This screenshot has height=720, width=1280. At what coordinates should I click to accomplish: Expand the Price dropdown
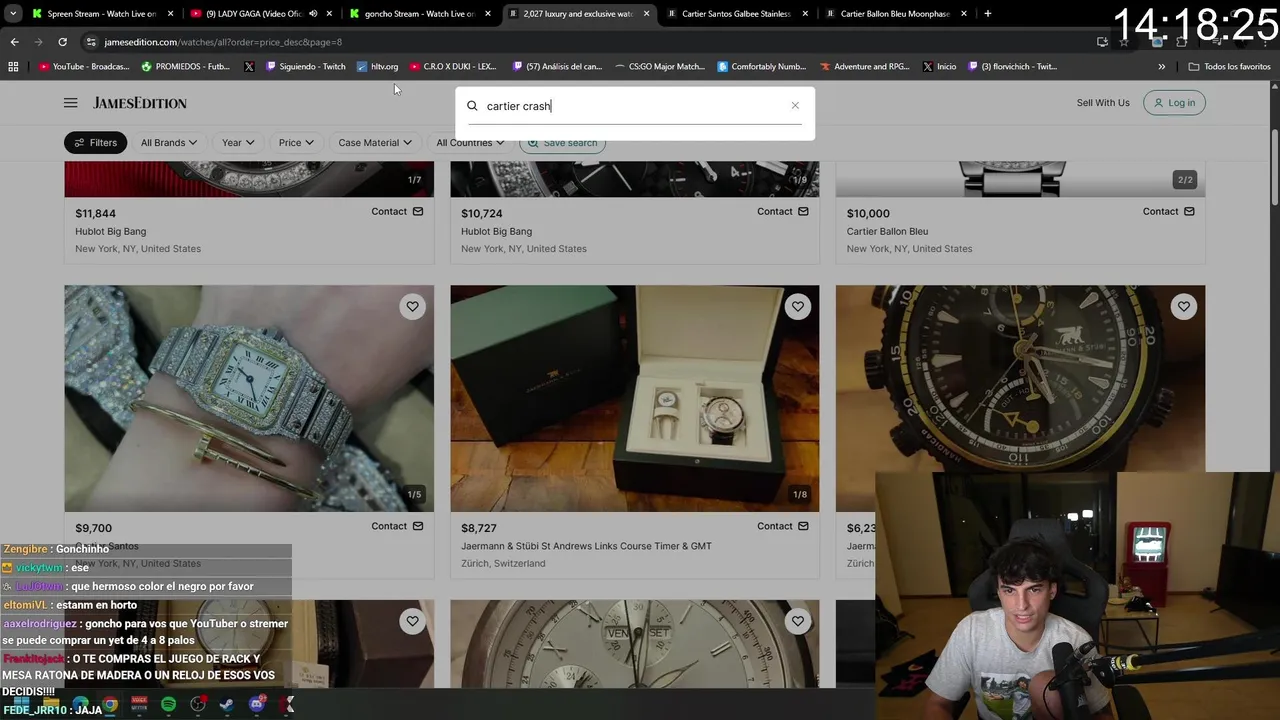click(296, 142)
